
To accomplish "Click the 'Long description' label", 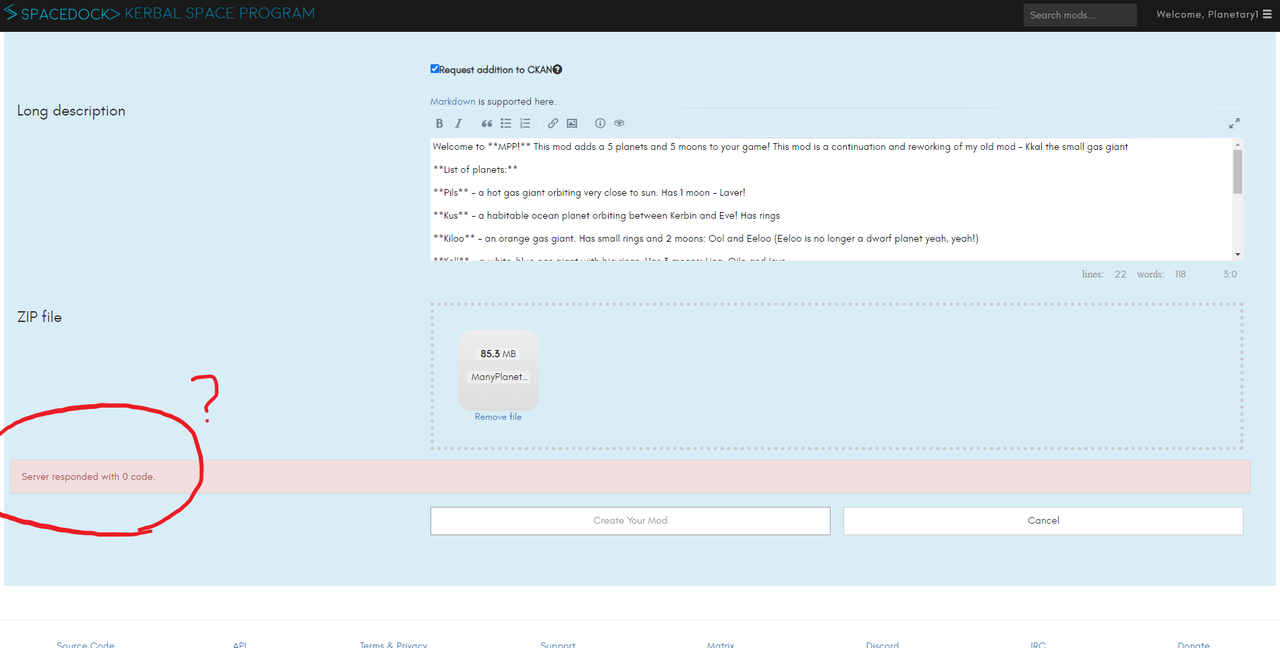I will point(71,111).
